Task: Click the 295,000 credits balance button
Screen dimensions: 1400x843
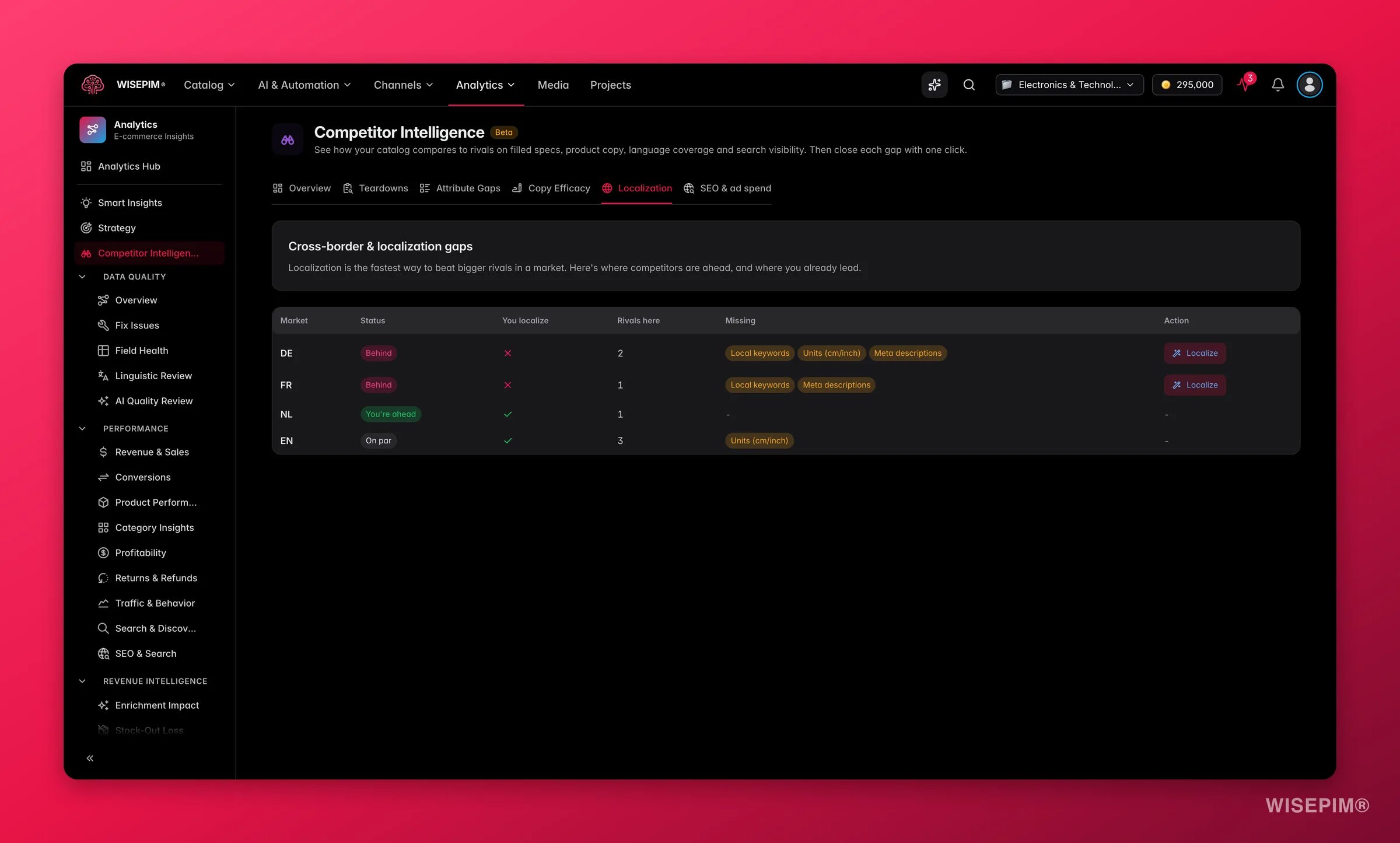Action: (1187, 85)
